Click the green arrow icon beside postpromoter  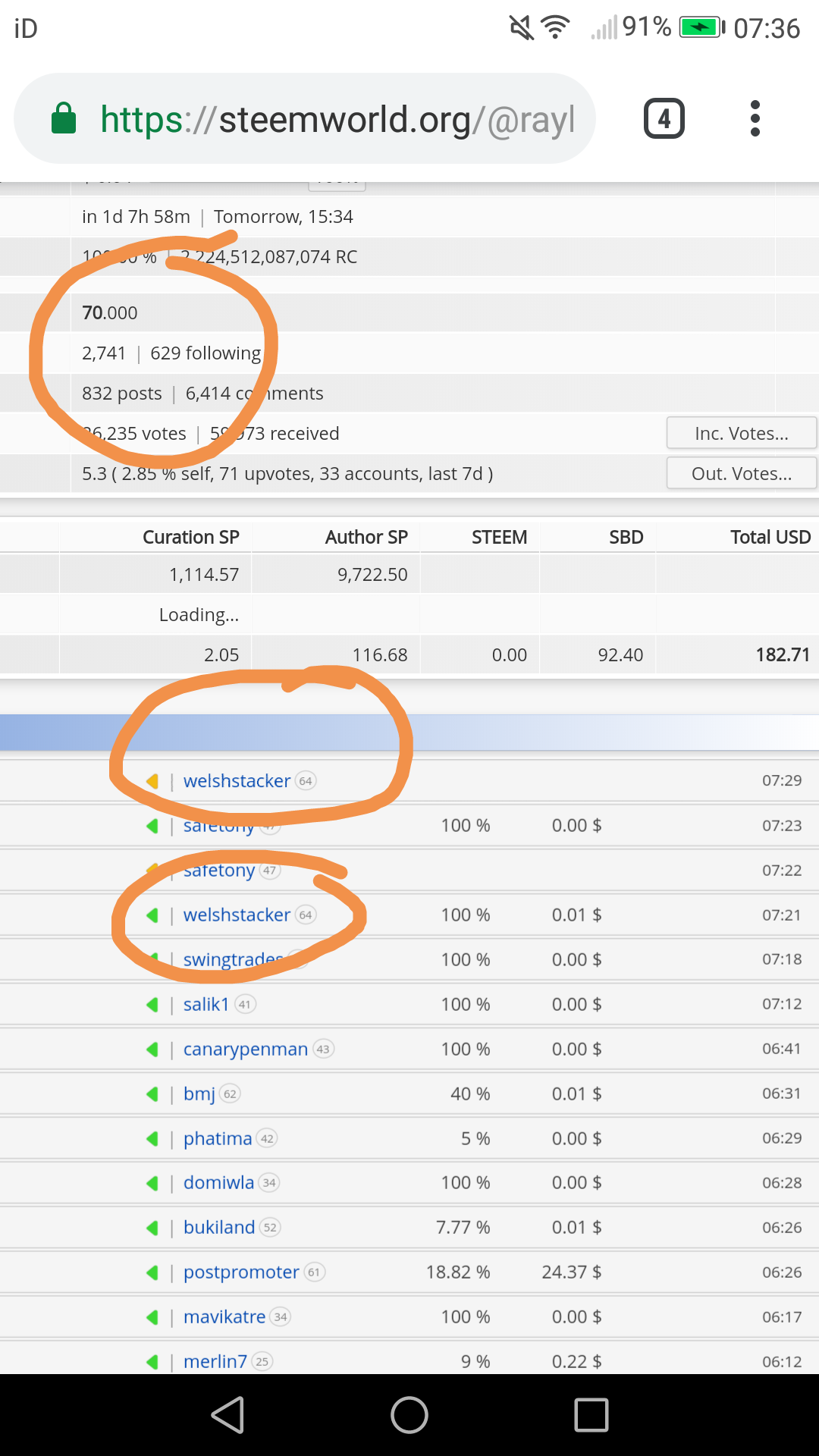click(152, 1272)
